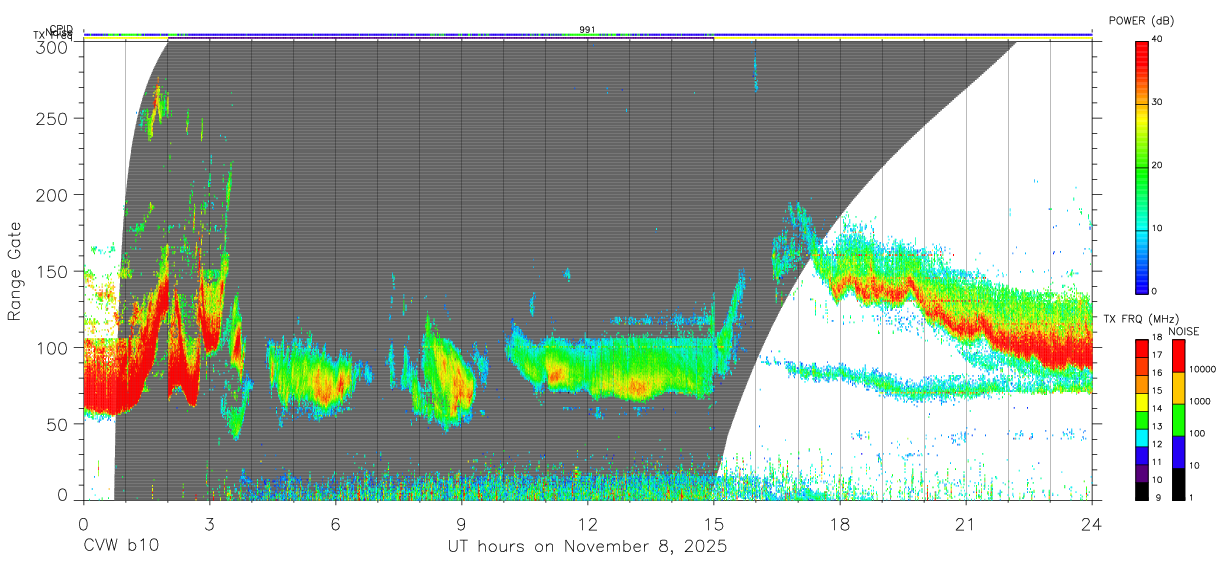Image resolution: width=1228 pixels, height=567 pixels.
Task: Click the 250 tick on Range Gate axis
Action: pyautogui.click(x=54, y=118)
